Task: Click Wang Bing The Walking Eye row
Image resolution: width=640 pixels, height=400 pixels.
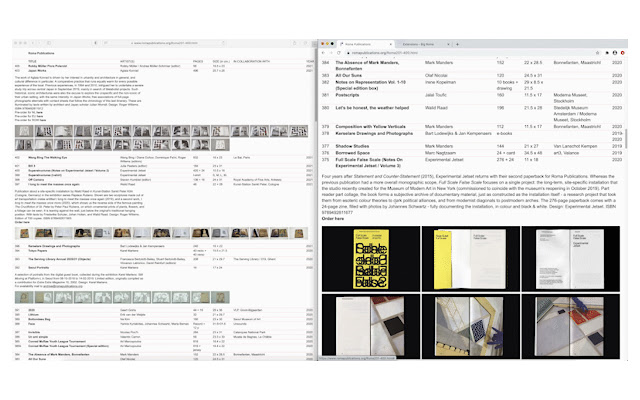Action: click(x=164, y=158)
